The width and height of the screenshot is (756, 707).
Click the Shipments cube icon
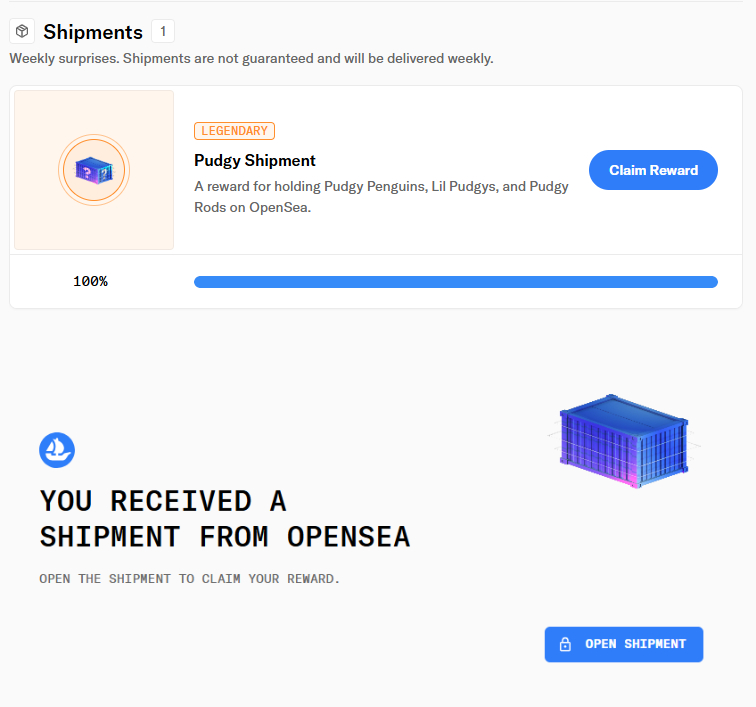22,31
